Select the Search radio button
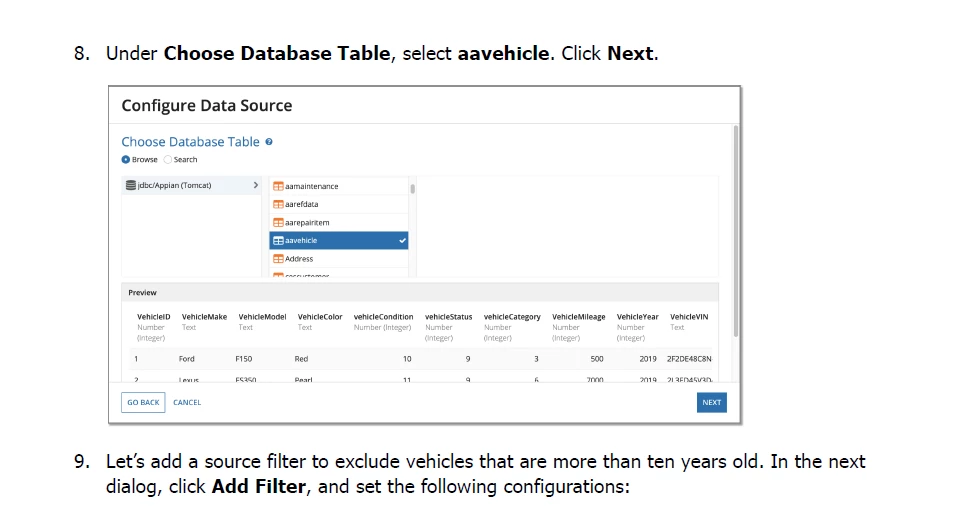This screenshot has width=965, height=519. click(x=167, y=159)
